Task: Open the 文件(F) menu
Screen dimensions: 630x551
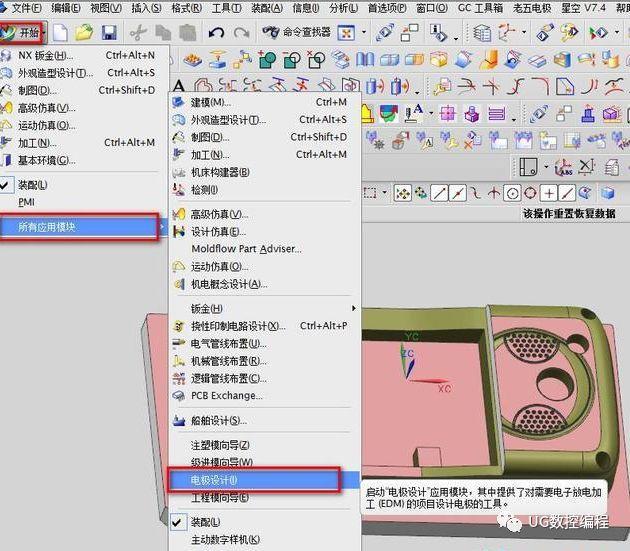Action: tap(26, 8)
